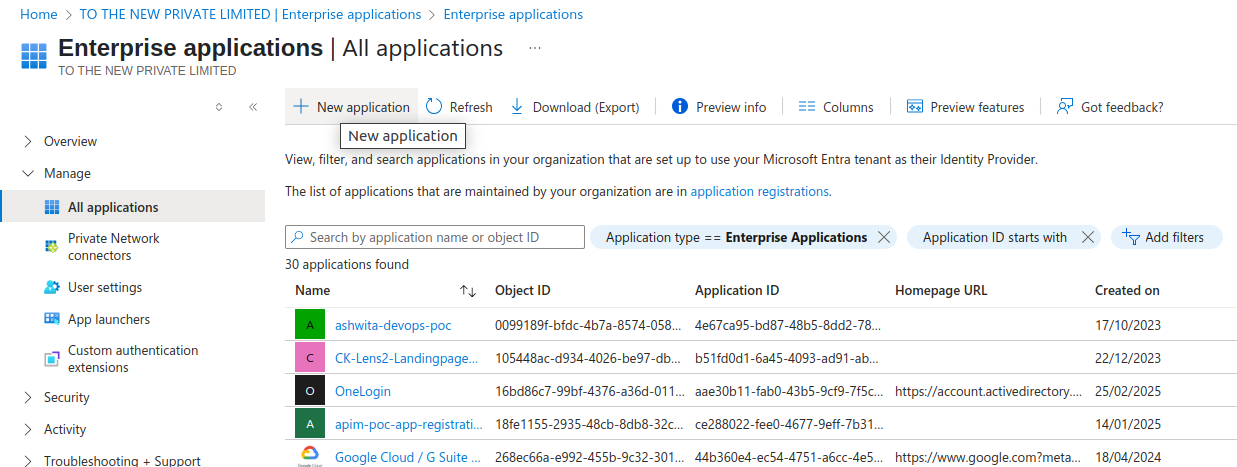Click the Got feedback person icon
1237x467 pixels.
(1065, 107)
